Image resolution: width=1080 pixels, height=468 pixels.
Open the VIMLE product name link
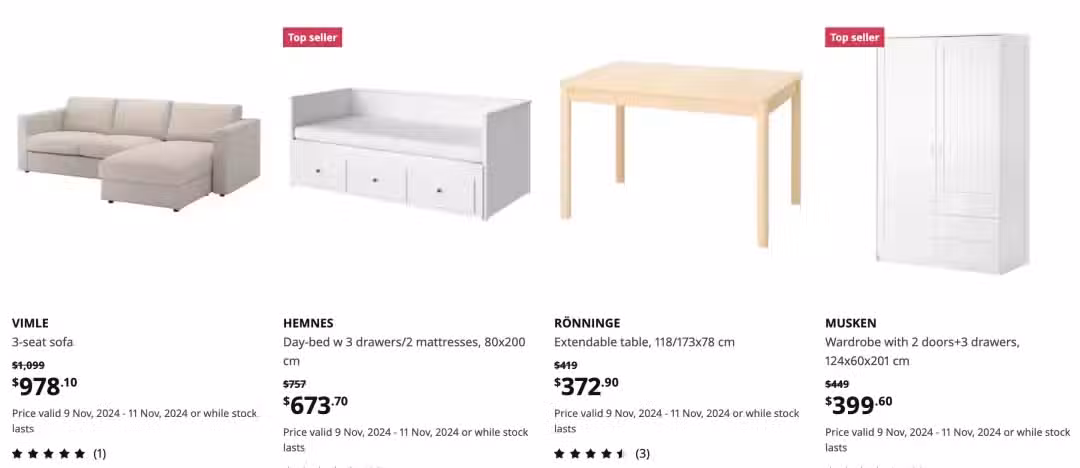[x=30, y=323]
